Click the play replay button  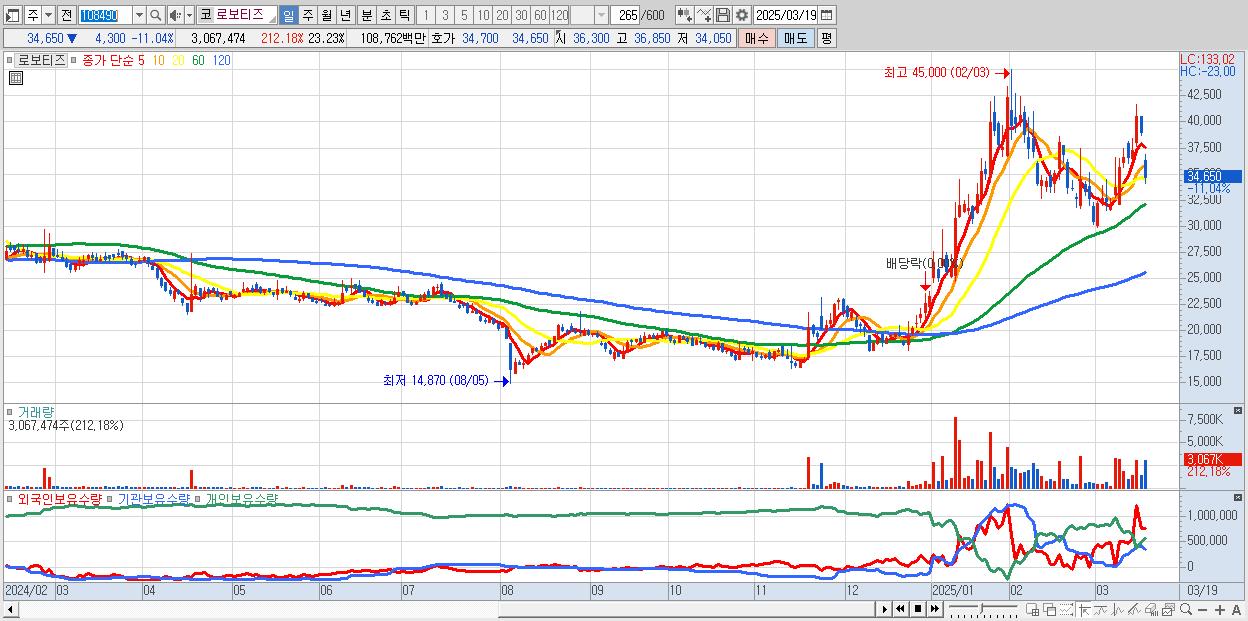[884, 609]
